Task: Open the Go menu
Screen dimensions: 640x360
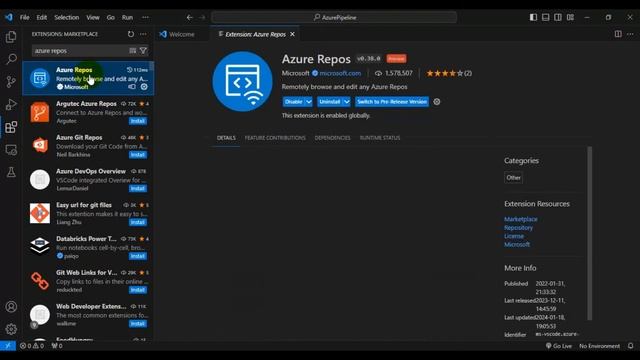Action: [x=111, y=18]
